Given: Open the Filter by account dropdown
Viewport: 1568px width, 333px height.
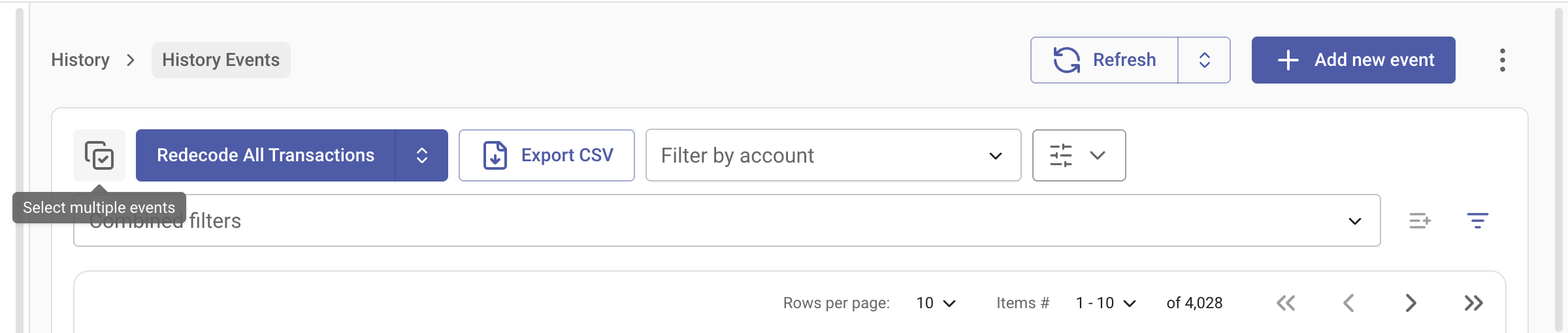Looking at the screenshot, I should (833, 155).
